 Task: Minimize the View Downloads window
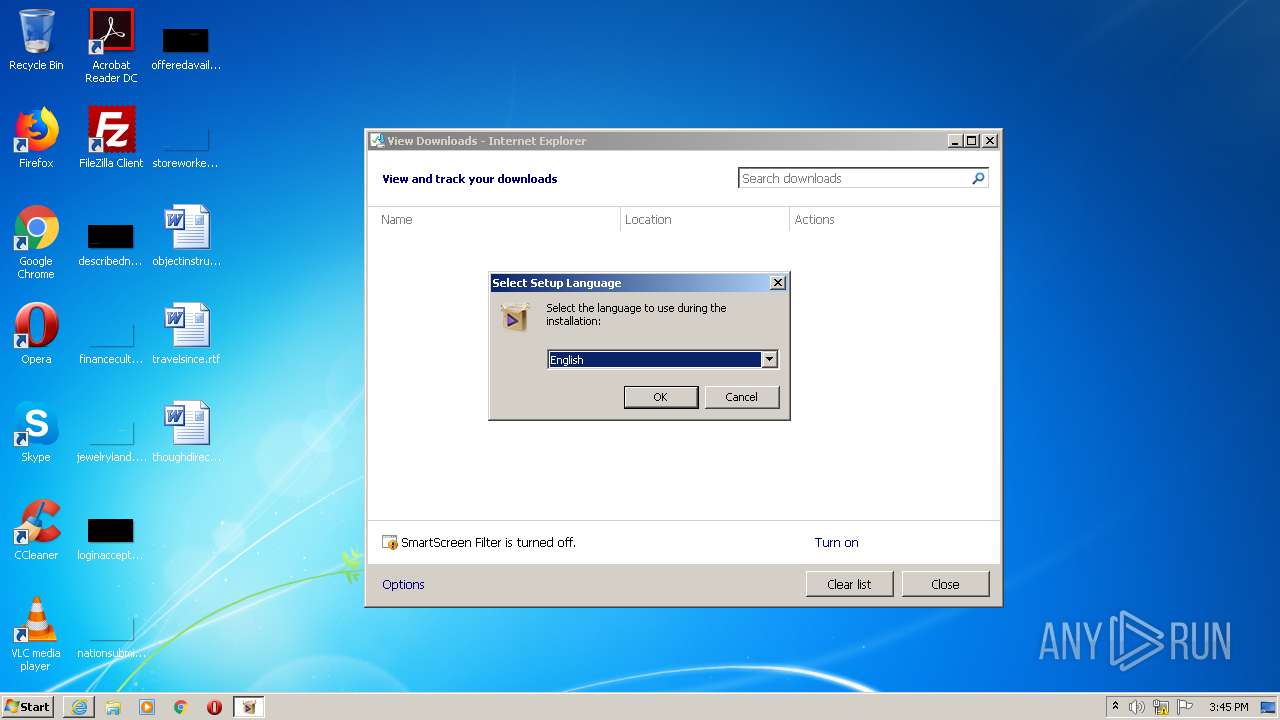pyautogui.click(x=955, y=141)
